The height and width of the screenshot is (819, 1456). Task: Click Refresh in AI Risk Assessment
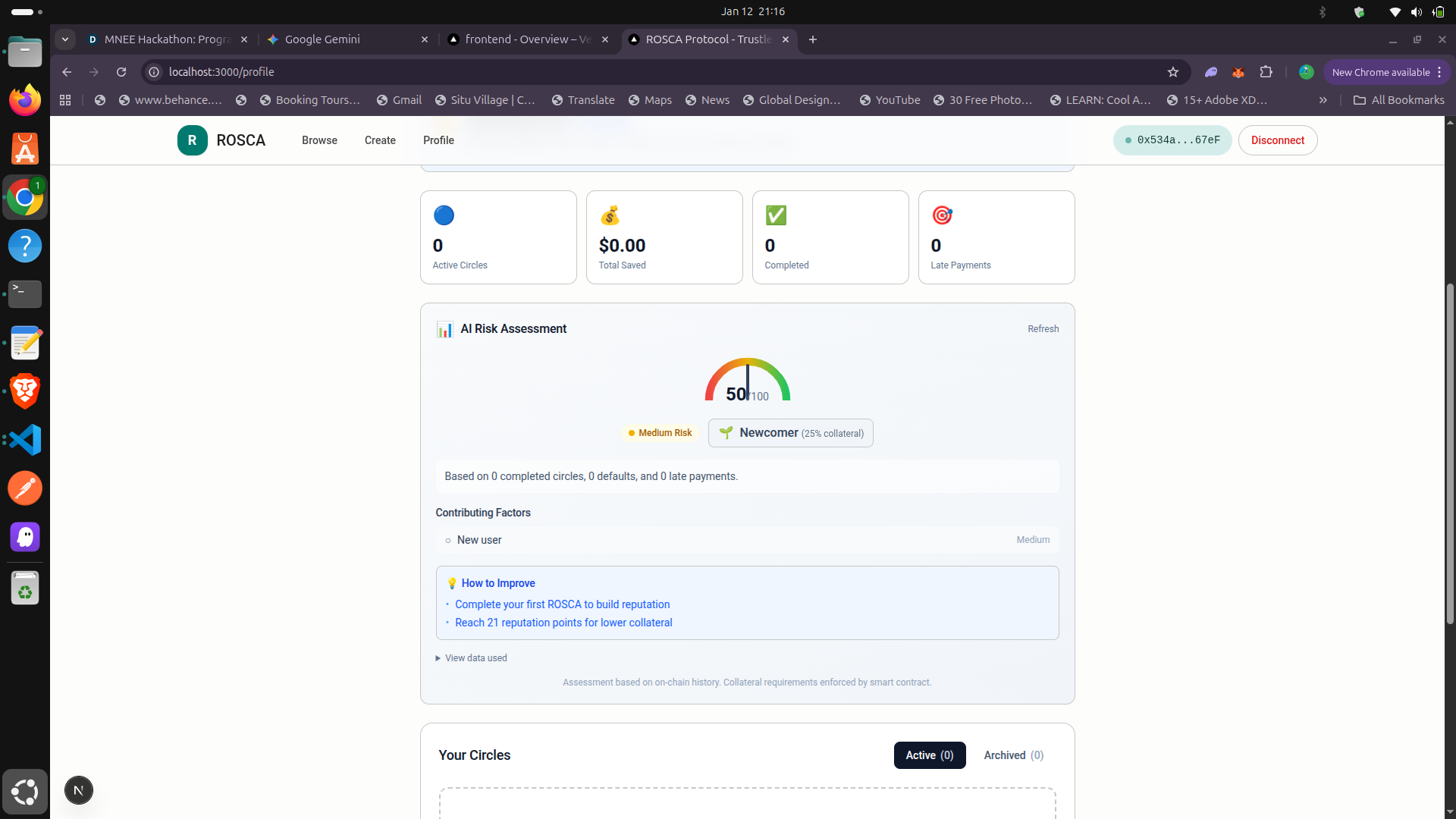(x=1043, y=329)
